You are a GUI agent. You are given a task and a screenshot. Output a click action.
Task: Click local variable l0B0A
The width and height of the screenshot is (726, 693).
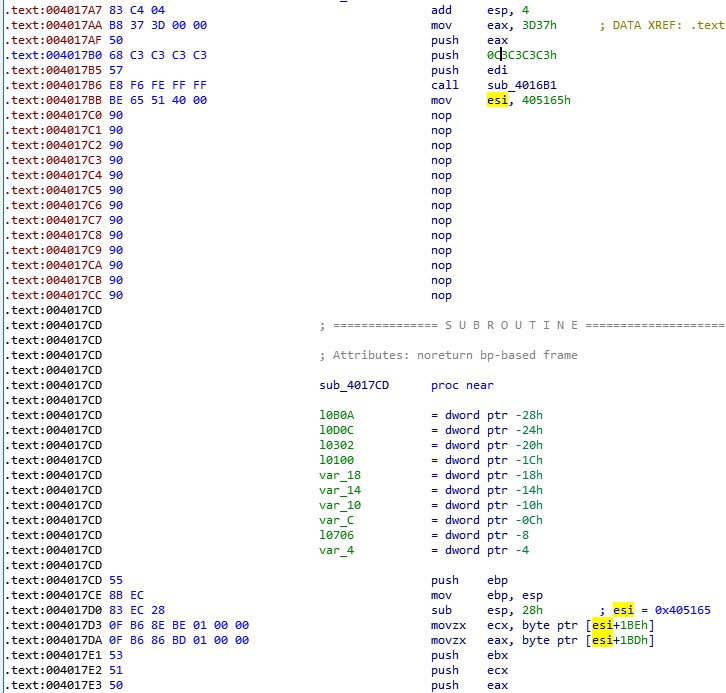tap(337, 415)
